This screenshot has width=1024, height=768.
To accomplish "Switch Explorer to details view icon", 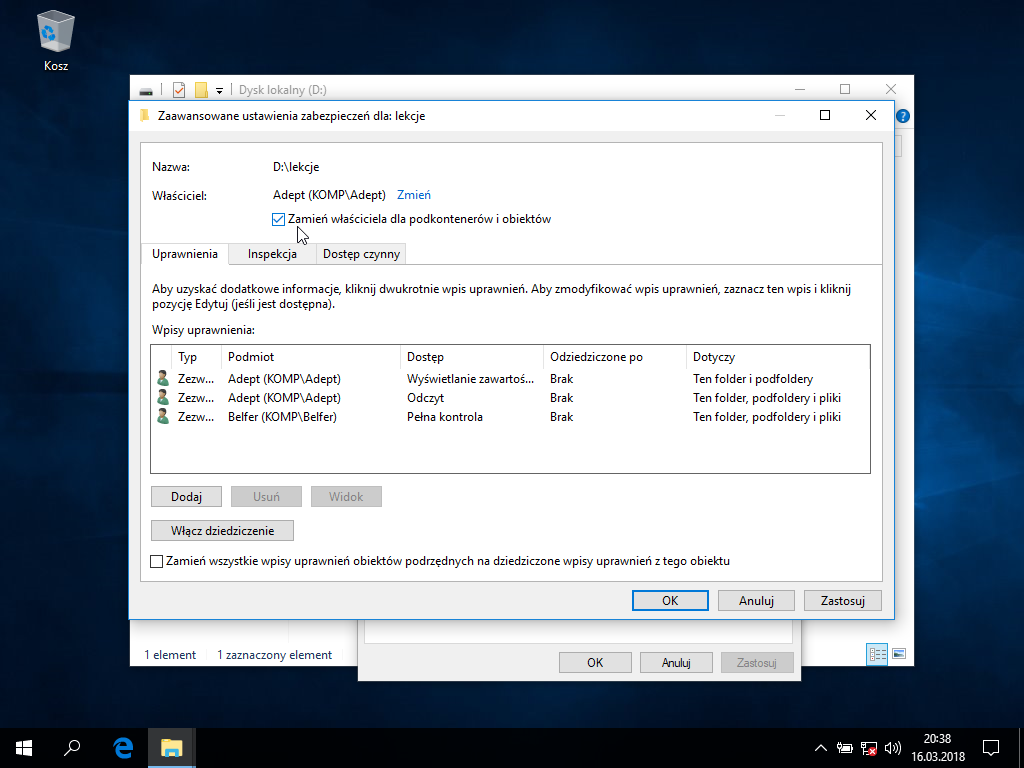I will (x=877, y=654).
